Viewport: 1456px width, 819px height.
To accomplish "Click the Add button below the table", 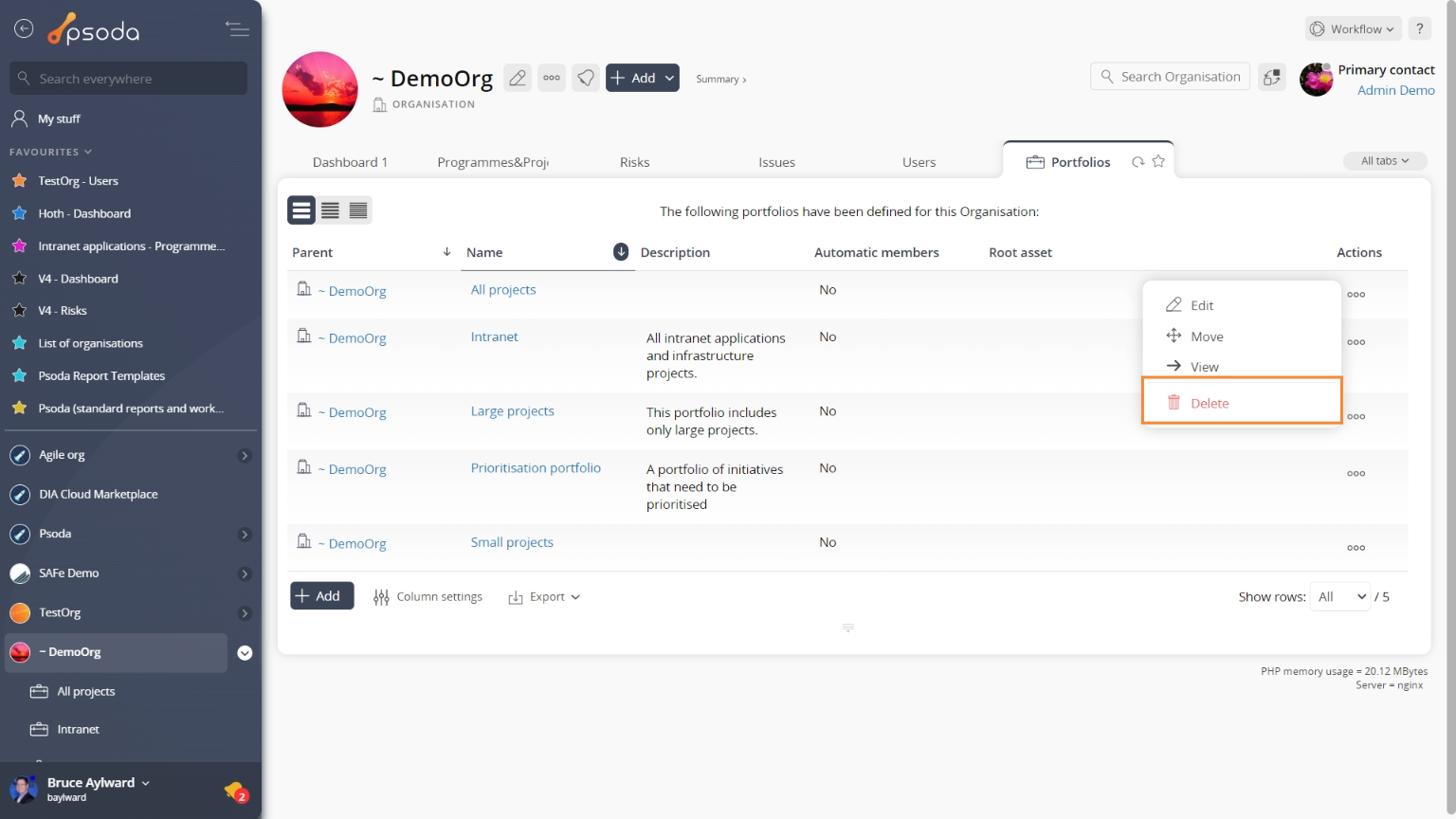I will [321, 595].
